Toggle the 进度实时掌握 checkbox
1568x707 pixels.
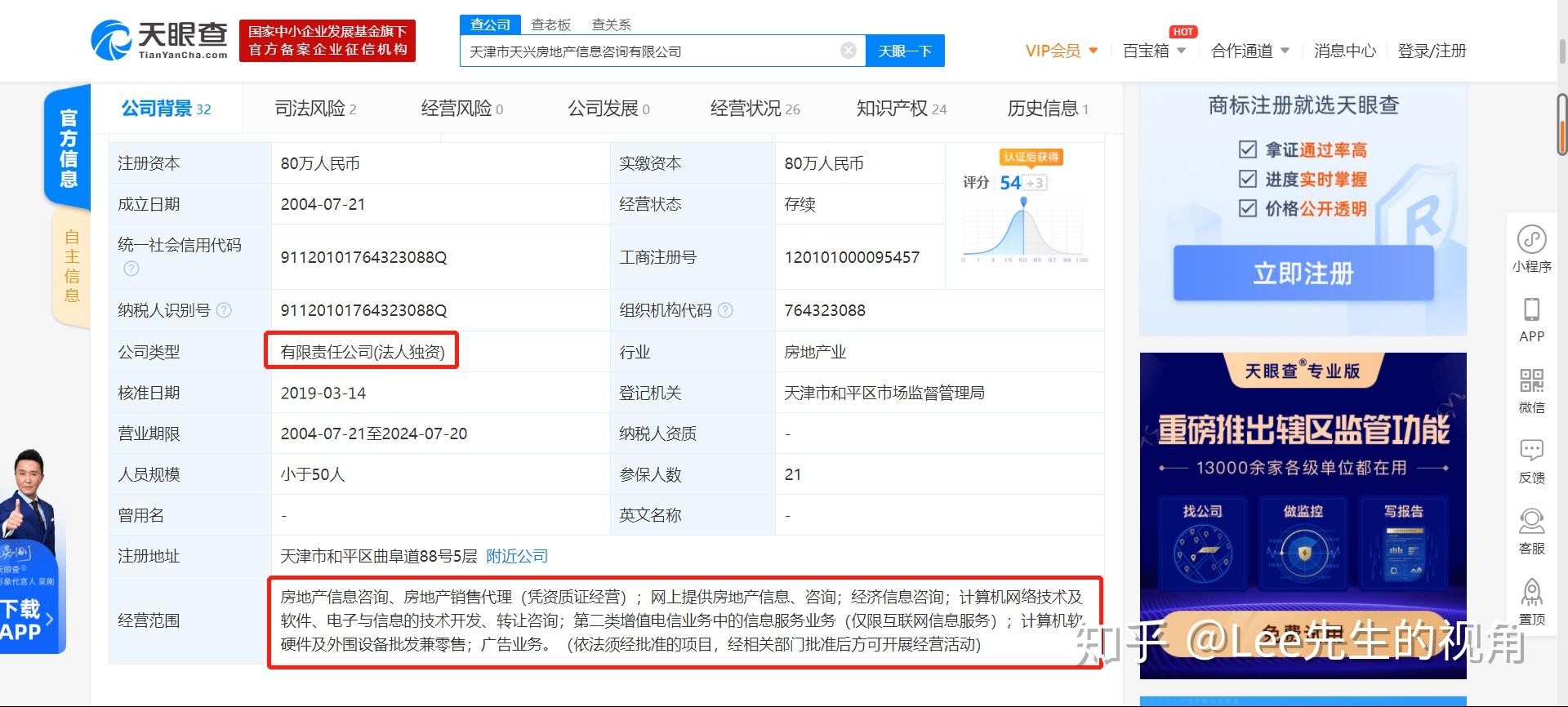pyautogui.click(x=1247, y=179)
